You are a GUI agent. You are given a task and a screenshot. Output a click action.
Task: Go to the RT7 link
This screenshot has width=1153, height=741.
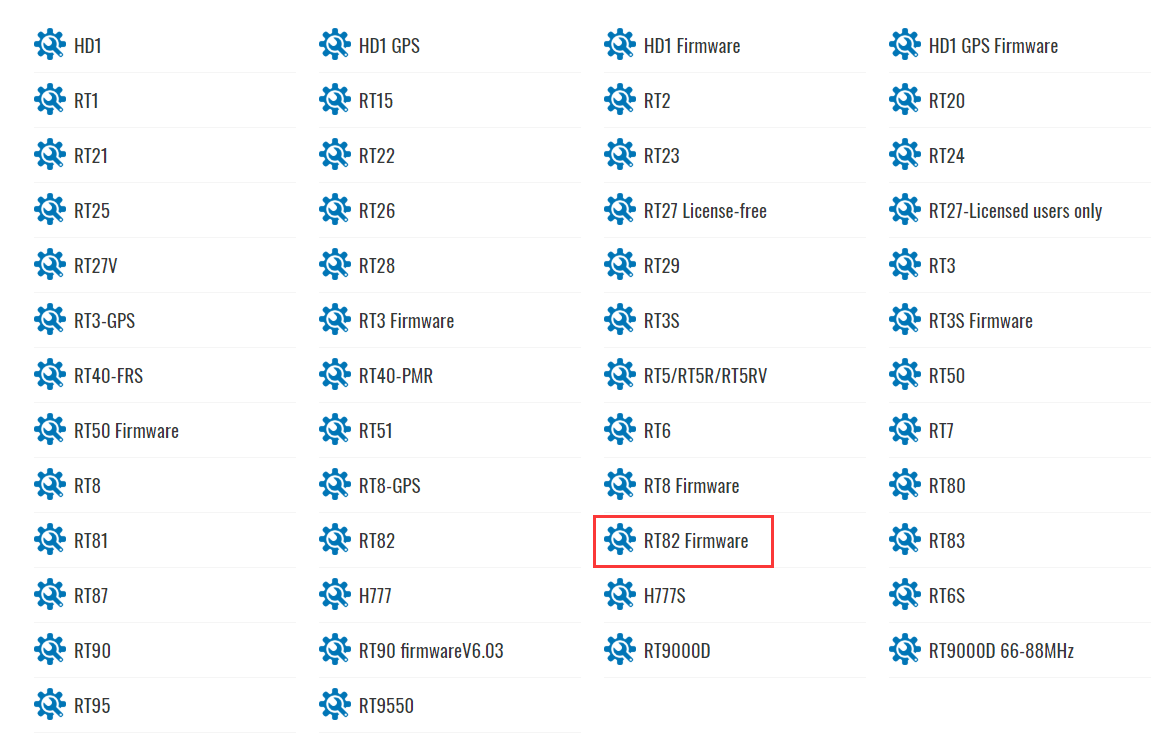pos(941,431)
